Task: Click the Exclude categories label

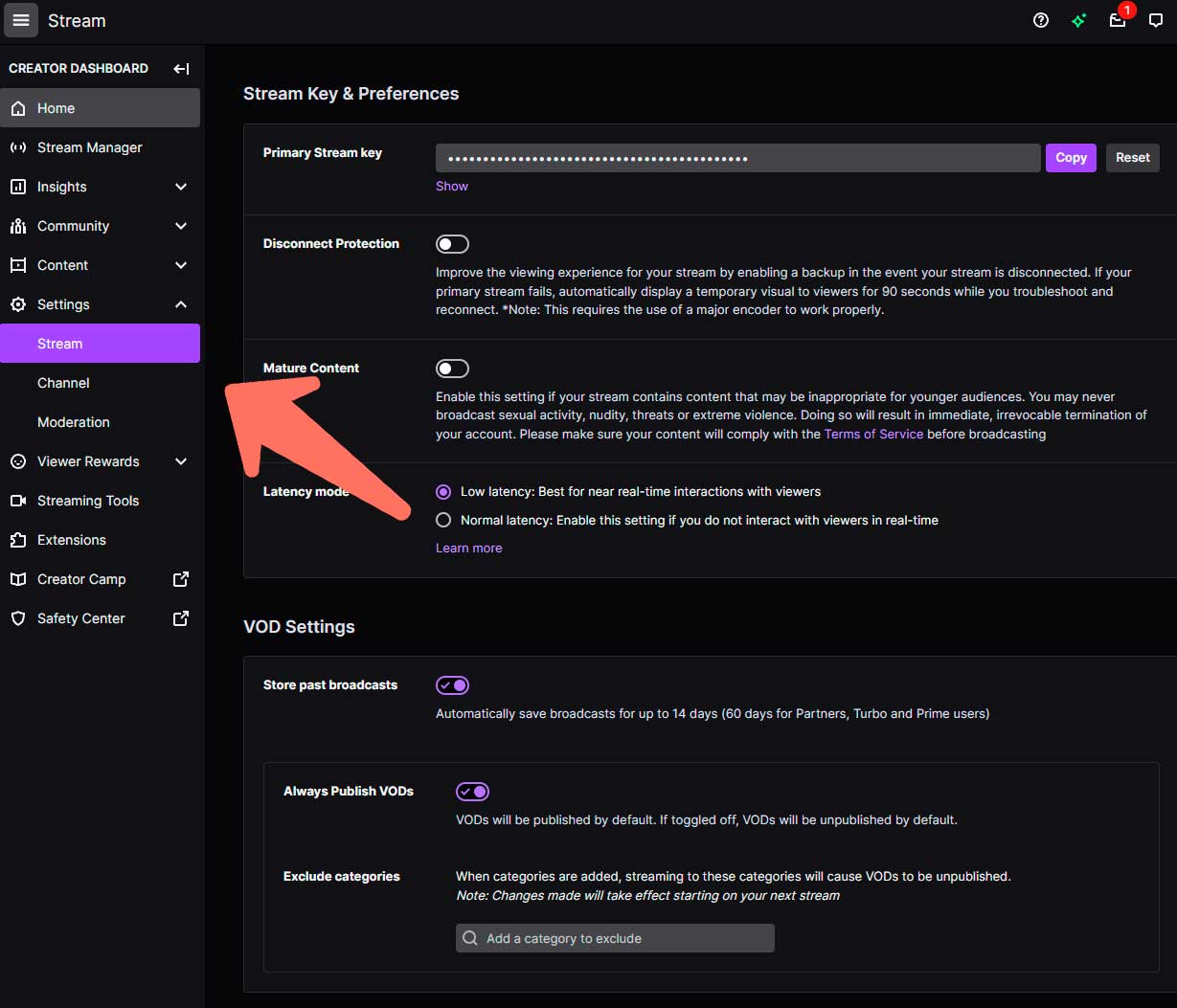Action: pyautogui.click(x=342, y=876)
